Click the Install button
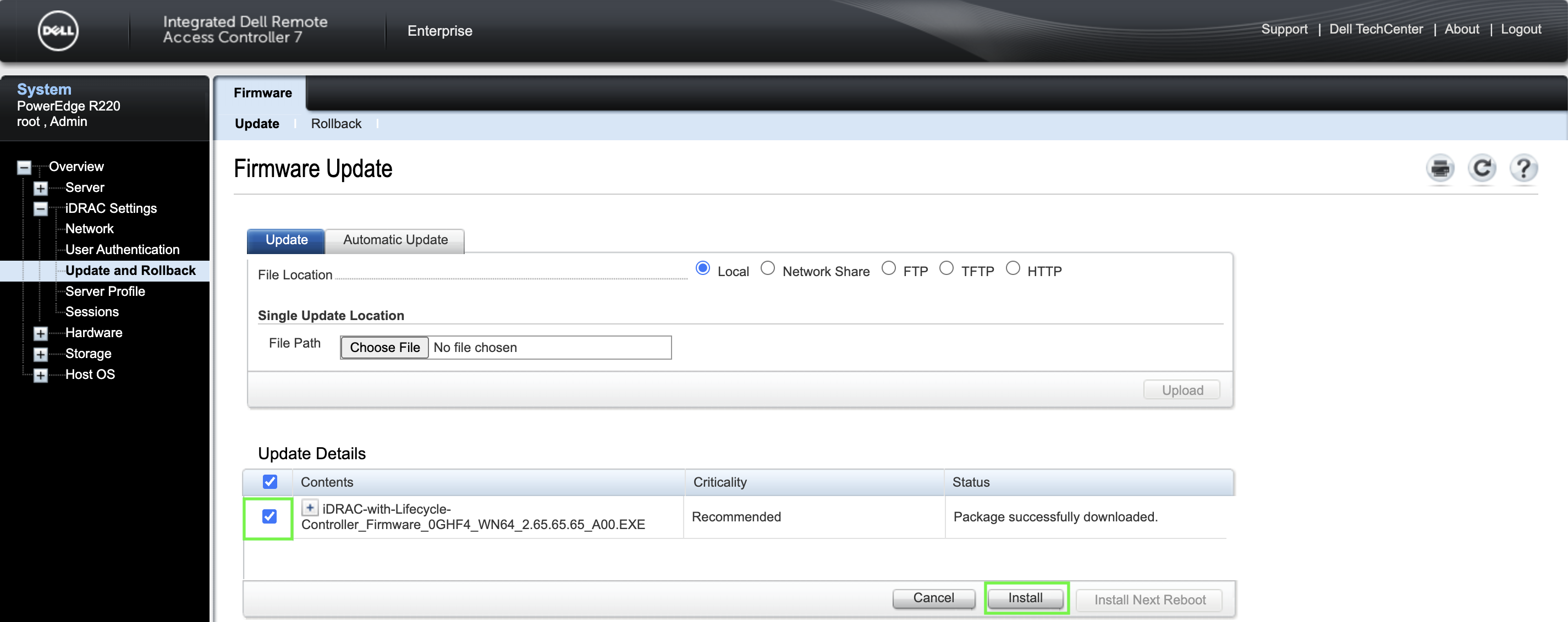 (1025, 598)
